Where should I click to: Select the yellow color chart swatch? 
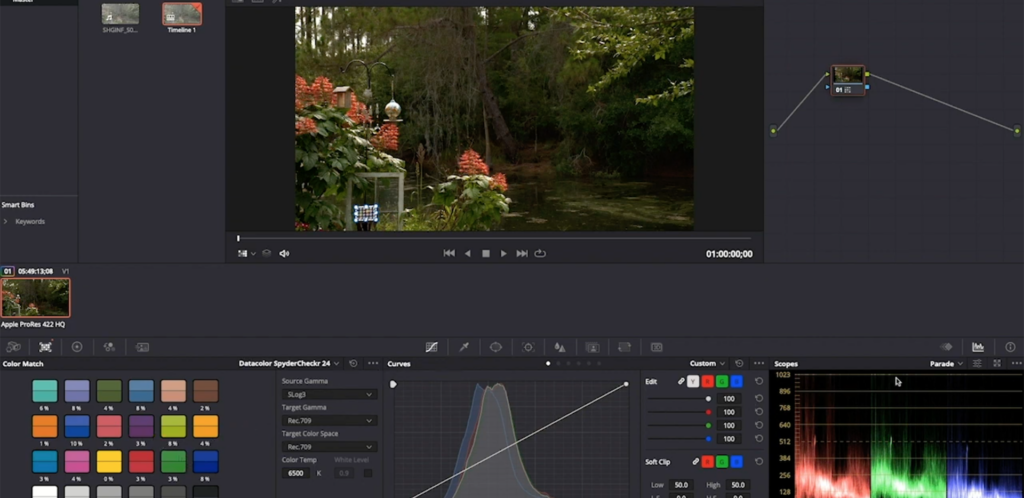coord(109,462)
